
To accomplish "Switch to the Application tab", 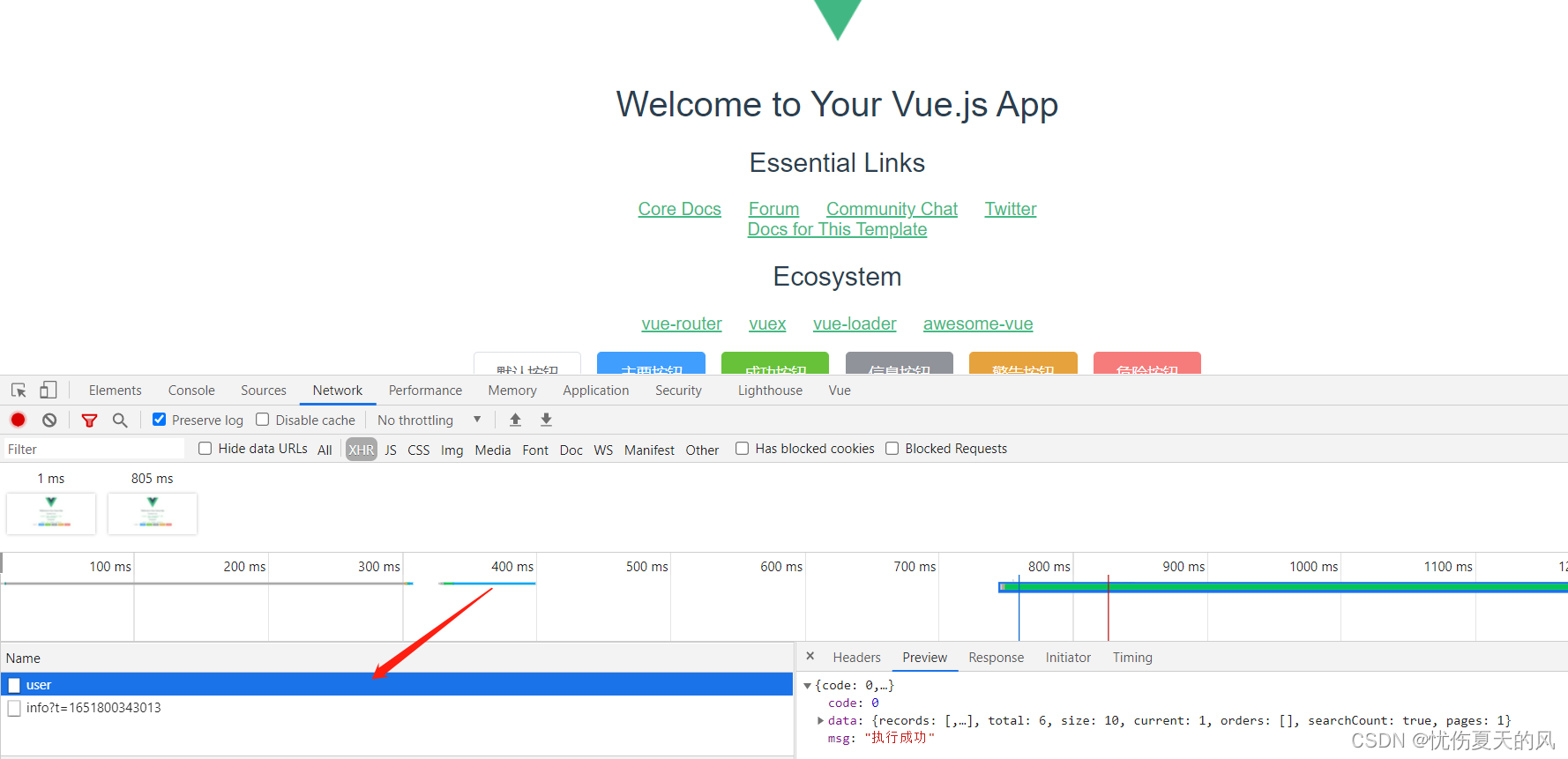I will (596, 390).
